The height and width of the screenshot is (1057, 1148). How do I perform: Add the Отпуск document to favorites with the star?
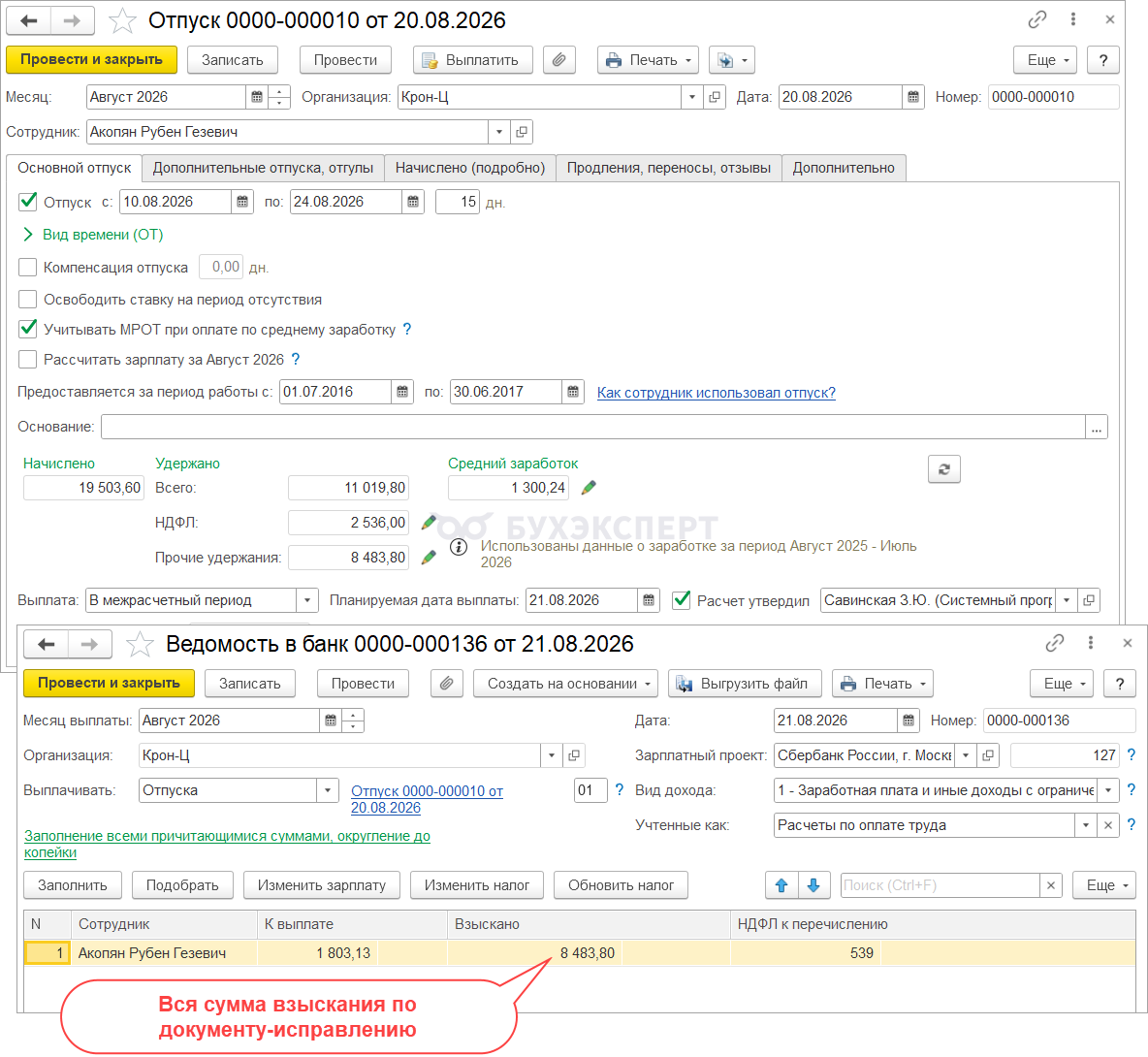122,20
